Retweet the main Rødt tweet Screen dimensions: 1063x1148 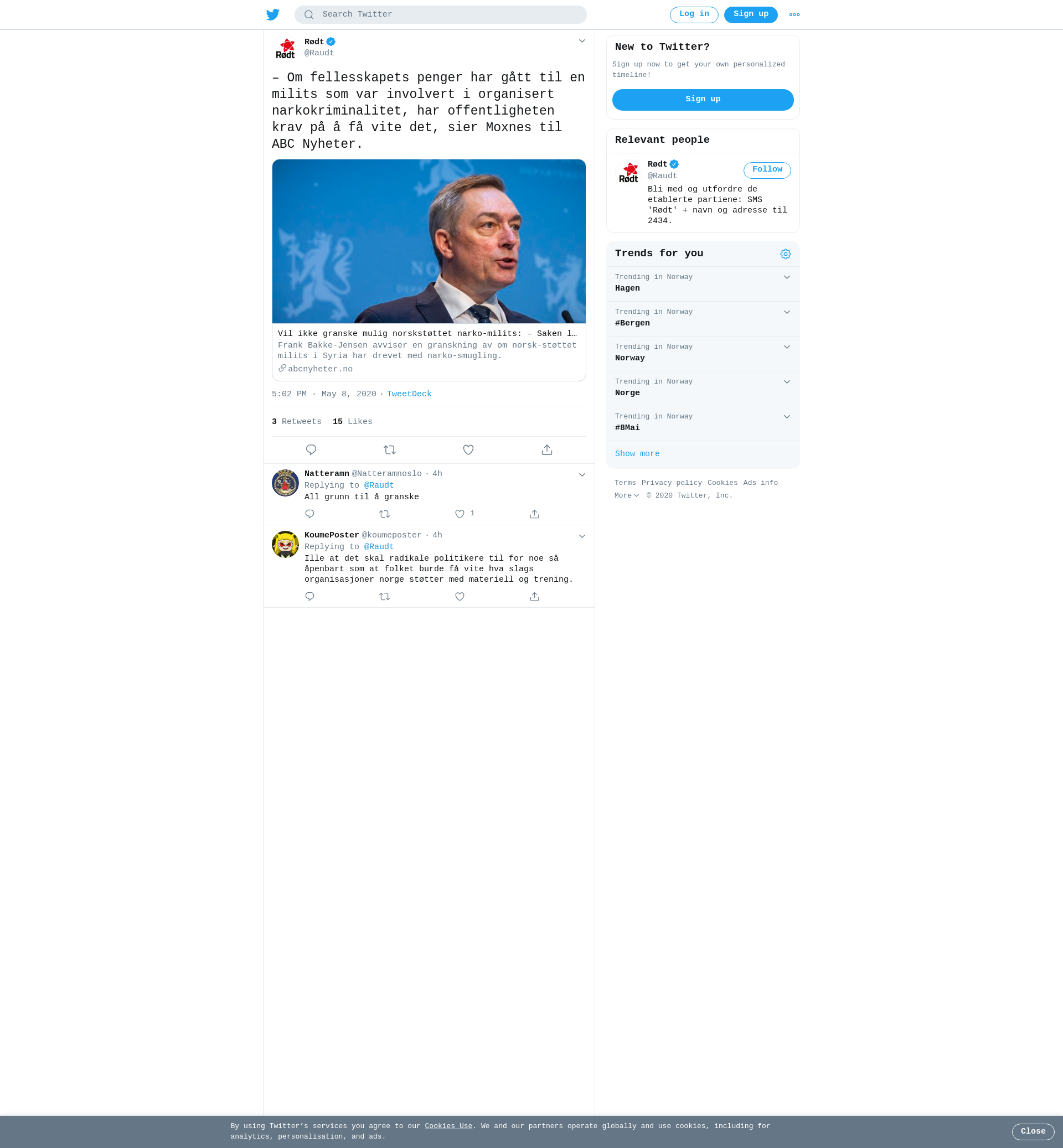point(389,450)
